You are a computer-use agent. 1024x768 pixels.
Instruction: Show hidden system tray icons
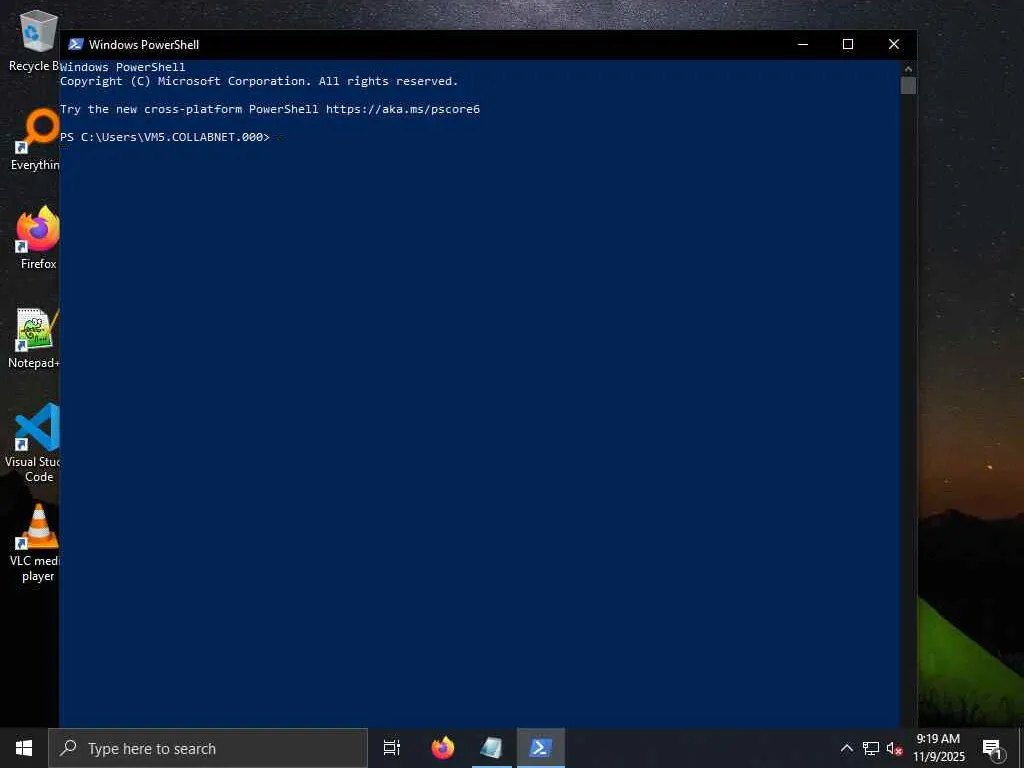point(846,748)
